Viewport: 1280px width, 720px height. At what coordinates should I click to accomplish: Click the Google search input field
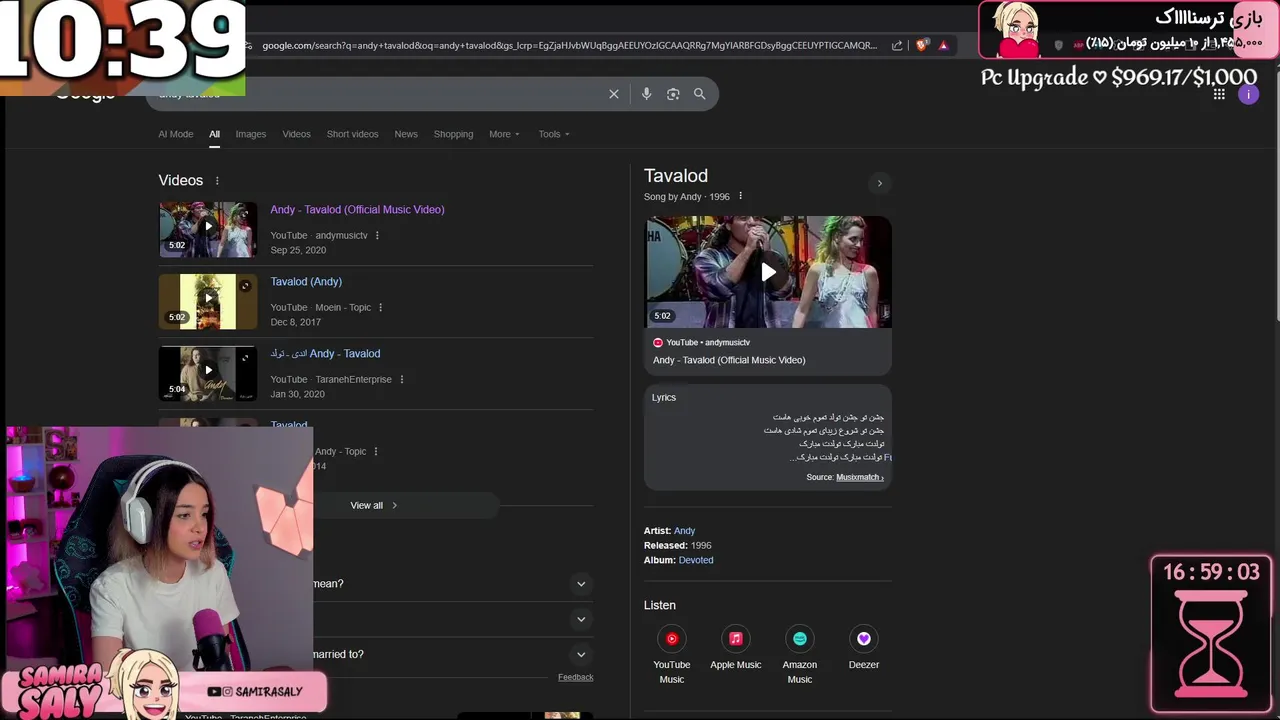[x=380, y=94]
